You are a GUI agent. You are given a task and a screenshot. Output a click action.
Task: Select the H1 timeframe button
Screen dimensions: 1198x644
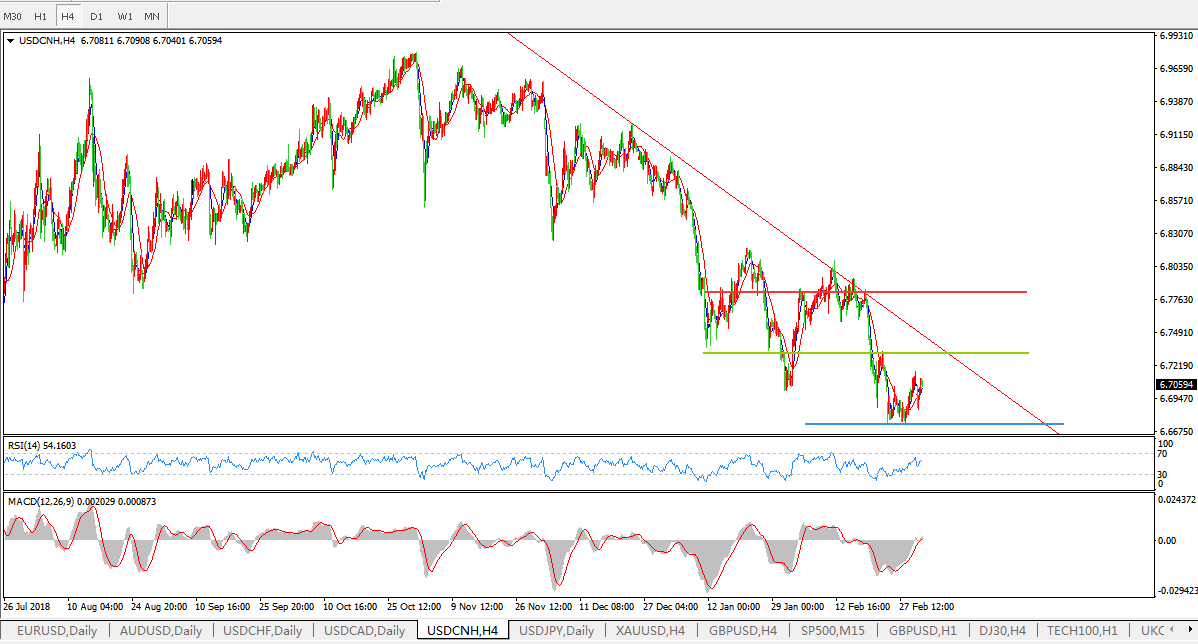pos(40,16)
